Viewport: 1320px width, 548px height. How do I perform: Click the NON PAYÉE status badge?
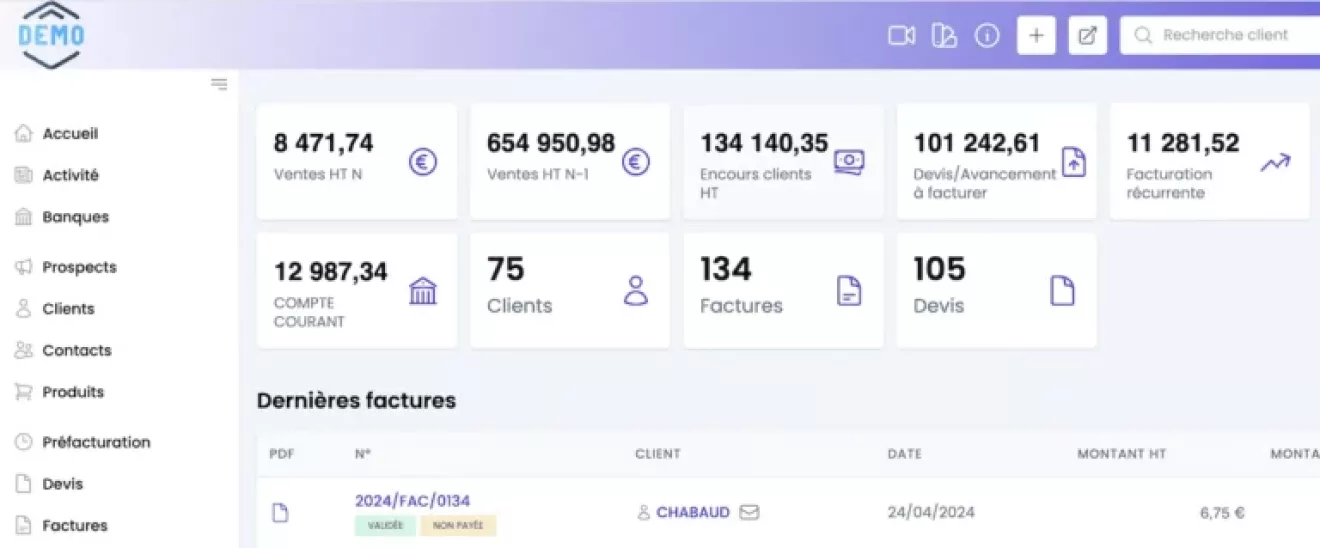coord(458,526)
